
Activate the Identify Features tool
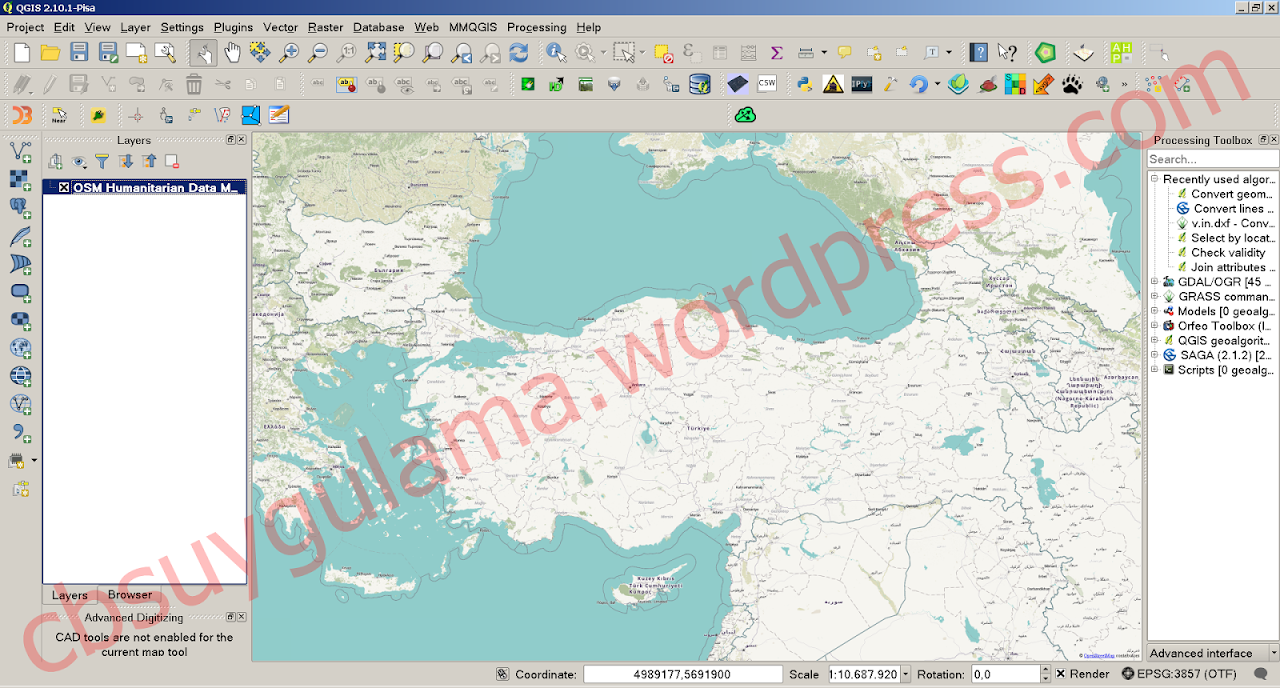(556, 53)
